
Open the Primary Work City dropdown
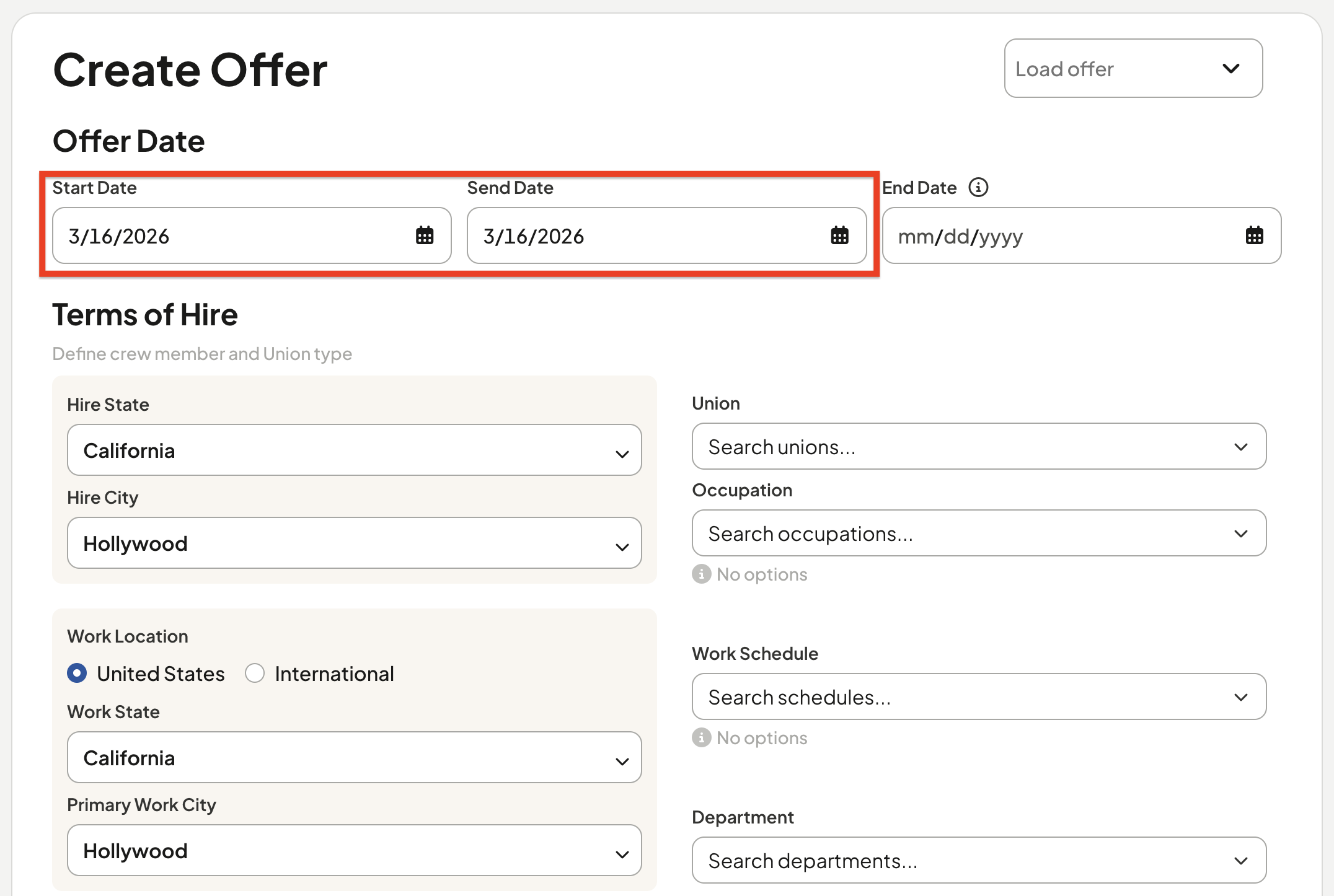[355, 850]
